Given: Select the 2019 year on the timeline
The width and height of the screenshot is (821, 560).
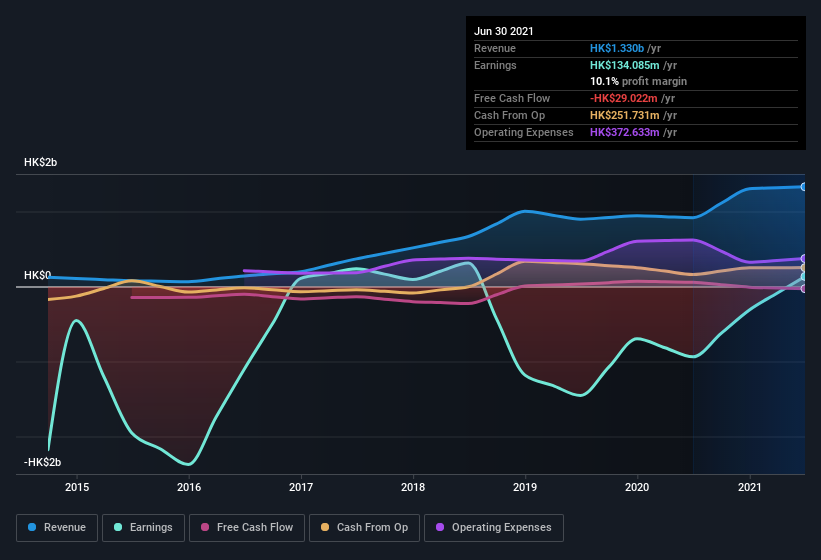Looking at the screenshot, I should pos(525,487).
